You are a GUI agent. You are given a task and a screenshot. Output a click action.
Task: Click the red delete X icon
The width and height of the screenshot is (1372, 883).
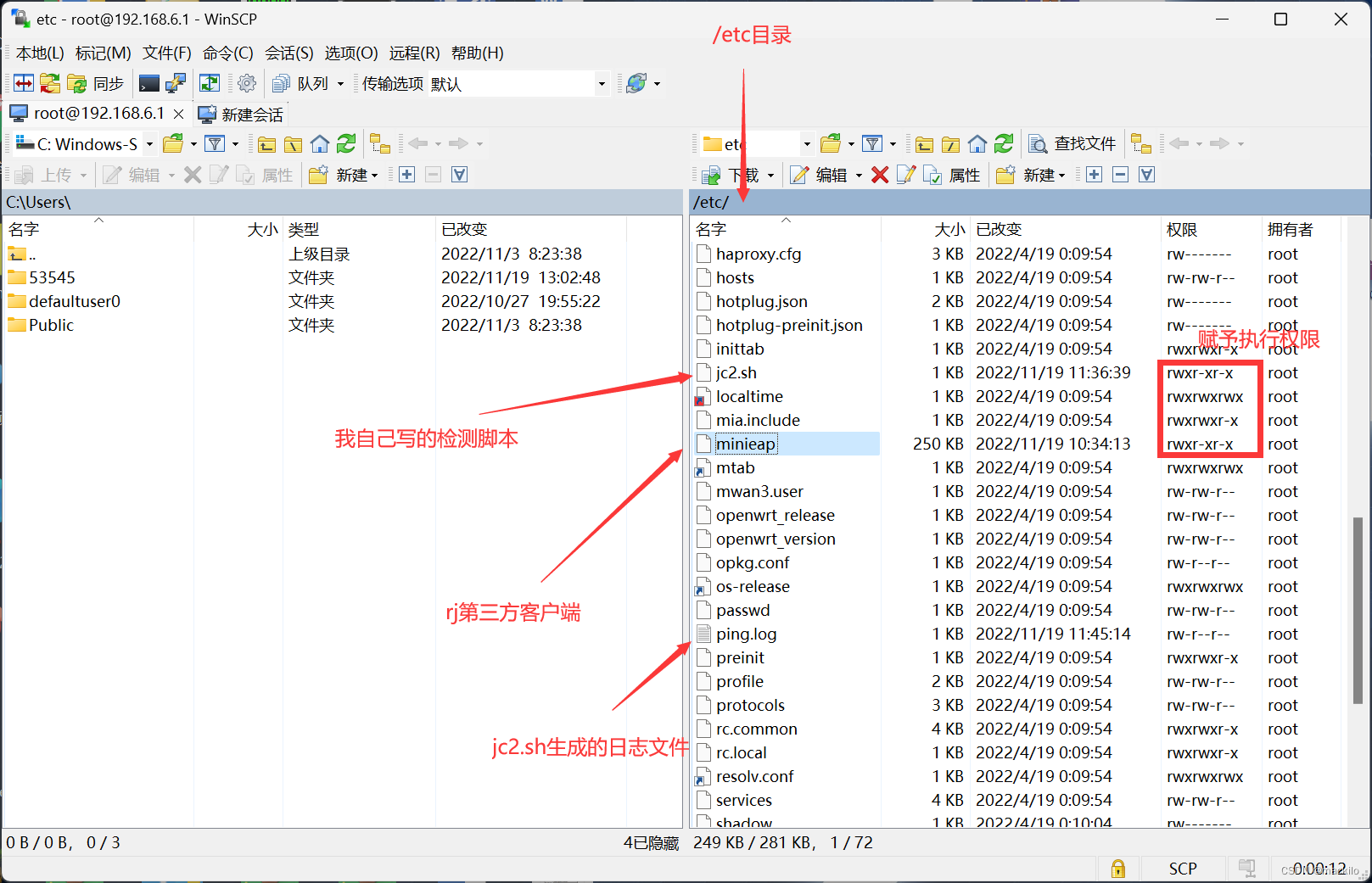tap(880, 175)
